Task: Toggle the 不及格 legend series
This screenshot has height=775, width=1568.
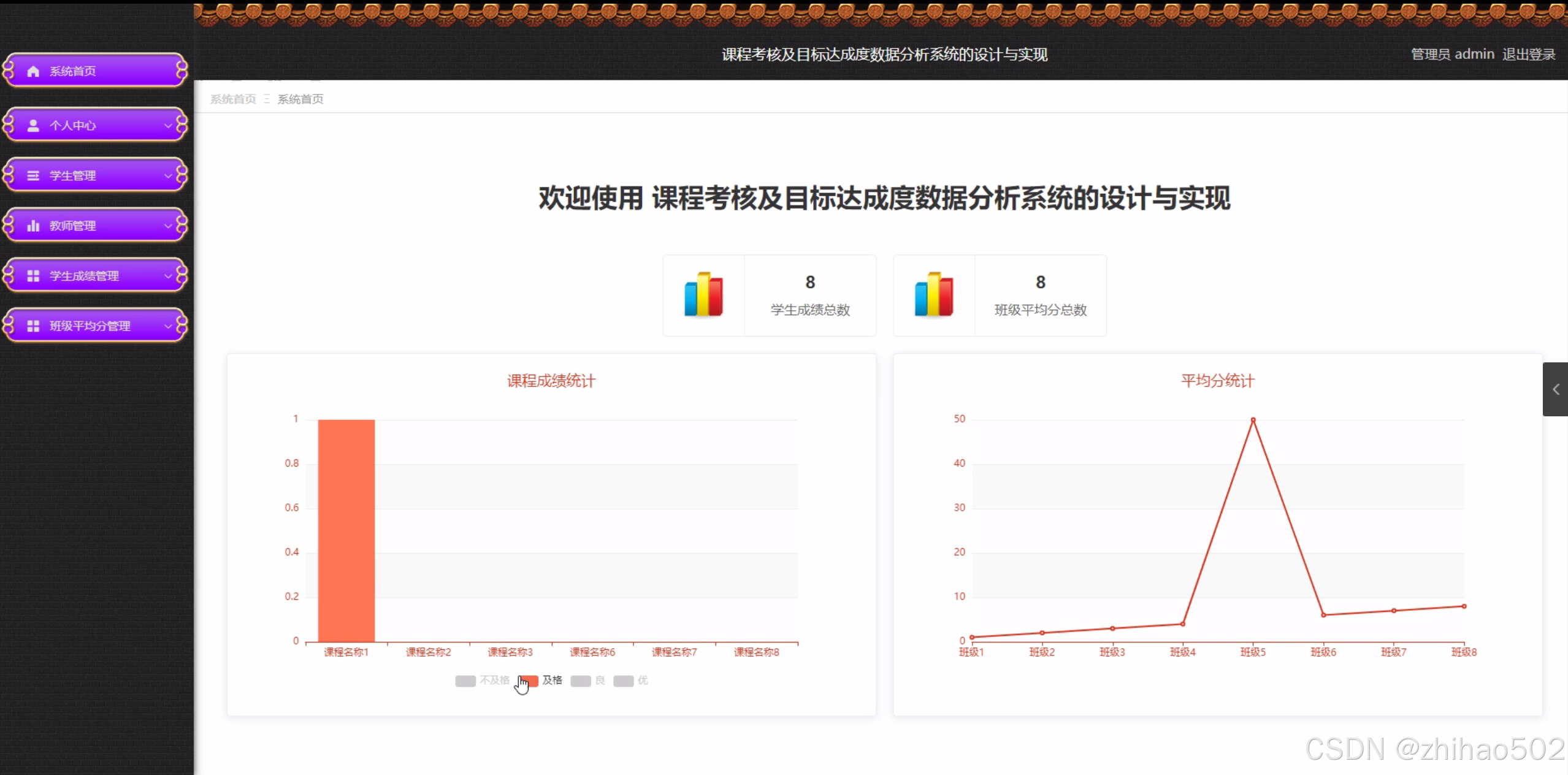Action: (483, 681)
